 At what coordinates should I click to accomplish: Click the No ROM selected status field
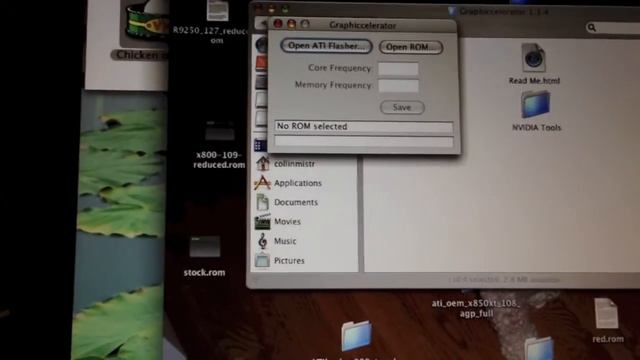click(x=364, y=127)
